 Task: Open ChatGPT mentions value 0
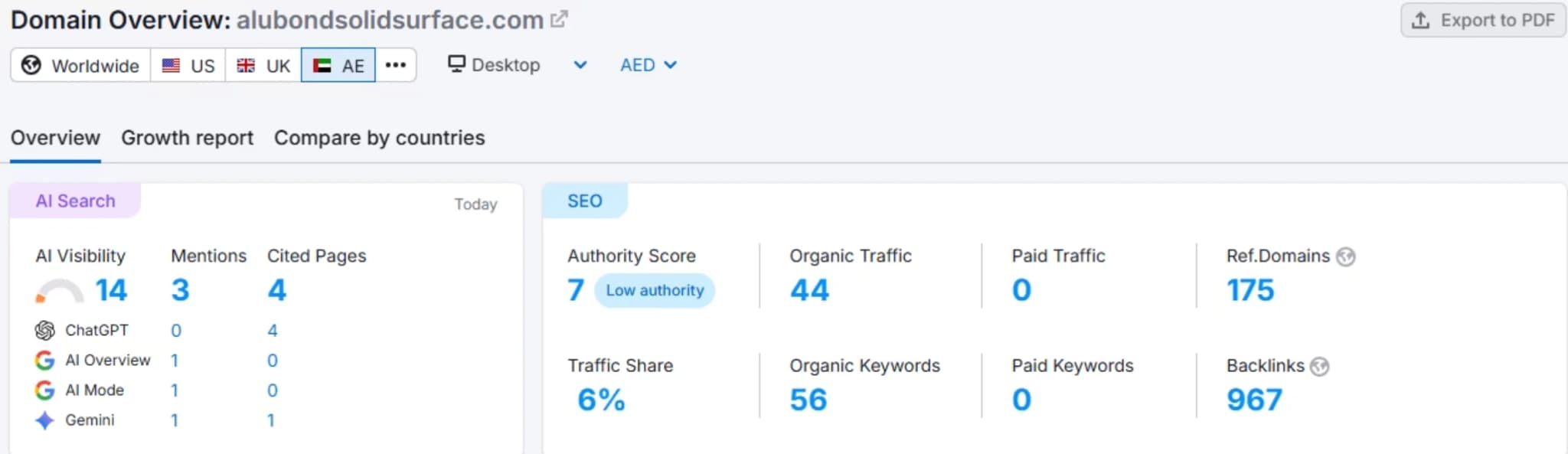point(176,331)
